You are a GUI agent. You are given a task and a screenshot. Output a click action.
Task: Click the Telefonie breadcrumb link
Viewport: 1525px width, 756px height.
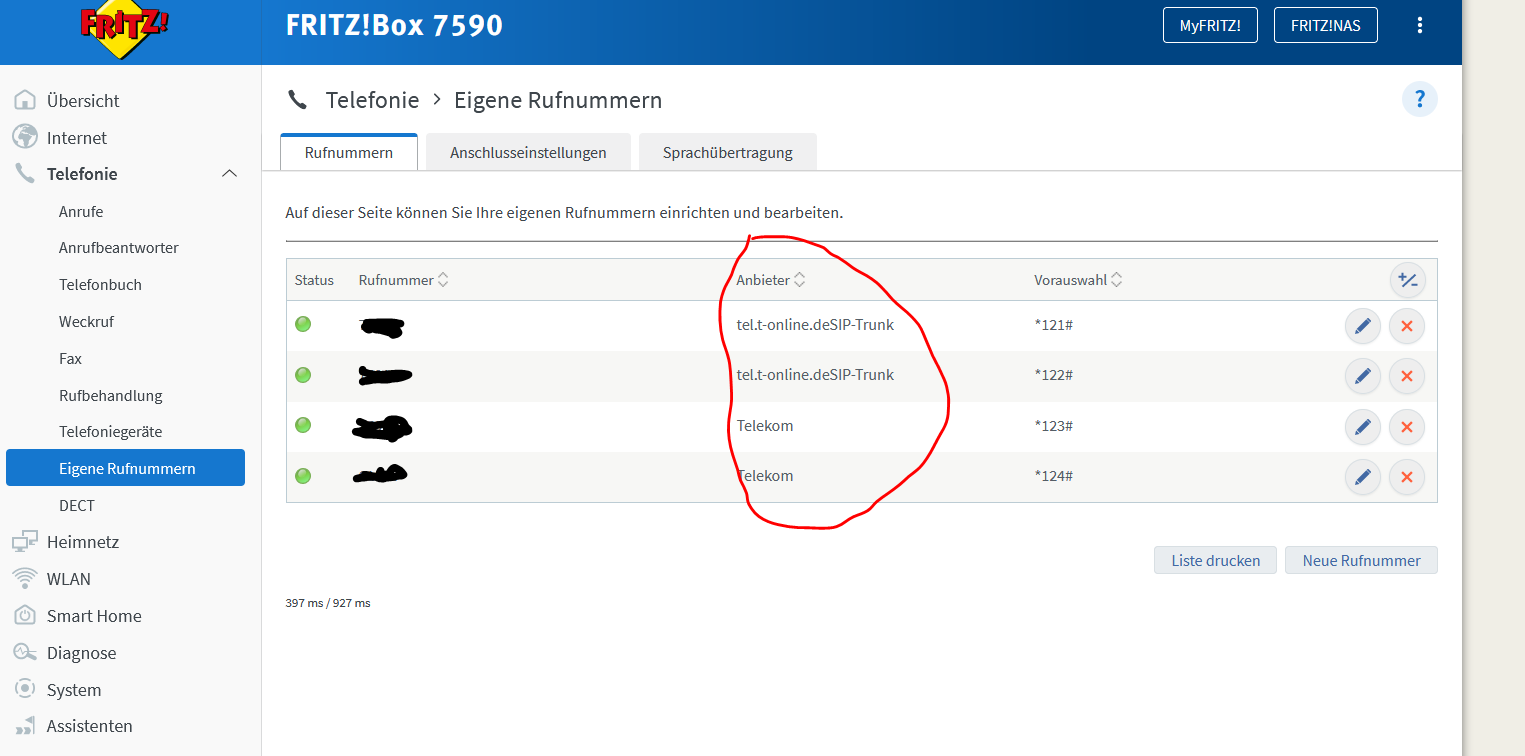372,100
